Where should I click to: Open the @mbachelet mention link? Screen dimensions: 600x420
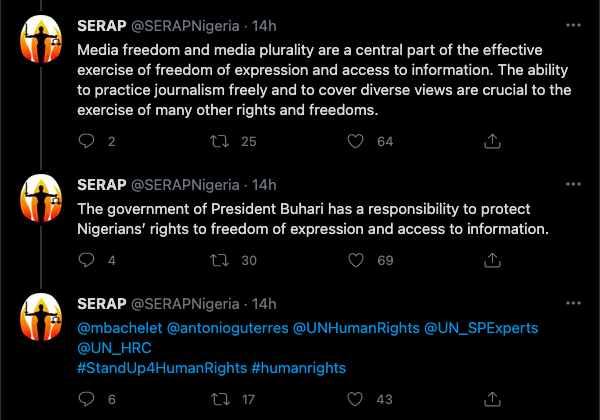[117, 328]
